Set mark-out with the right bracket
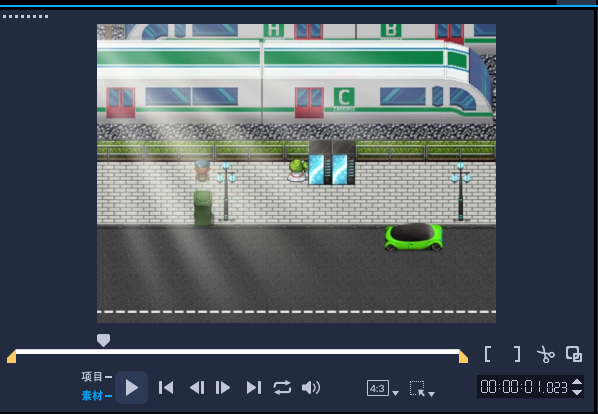 click(x=517, y=354)
